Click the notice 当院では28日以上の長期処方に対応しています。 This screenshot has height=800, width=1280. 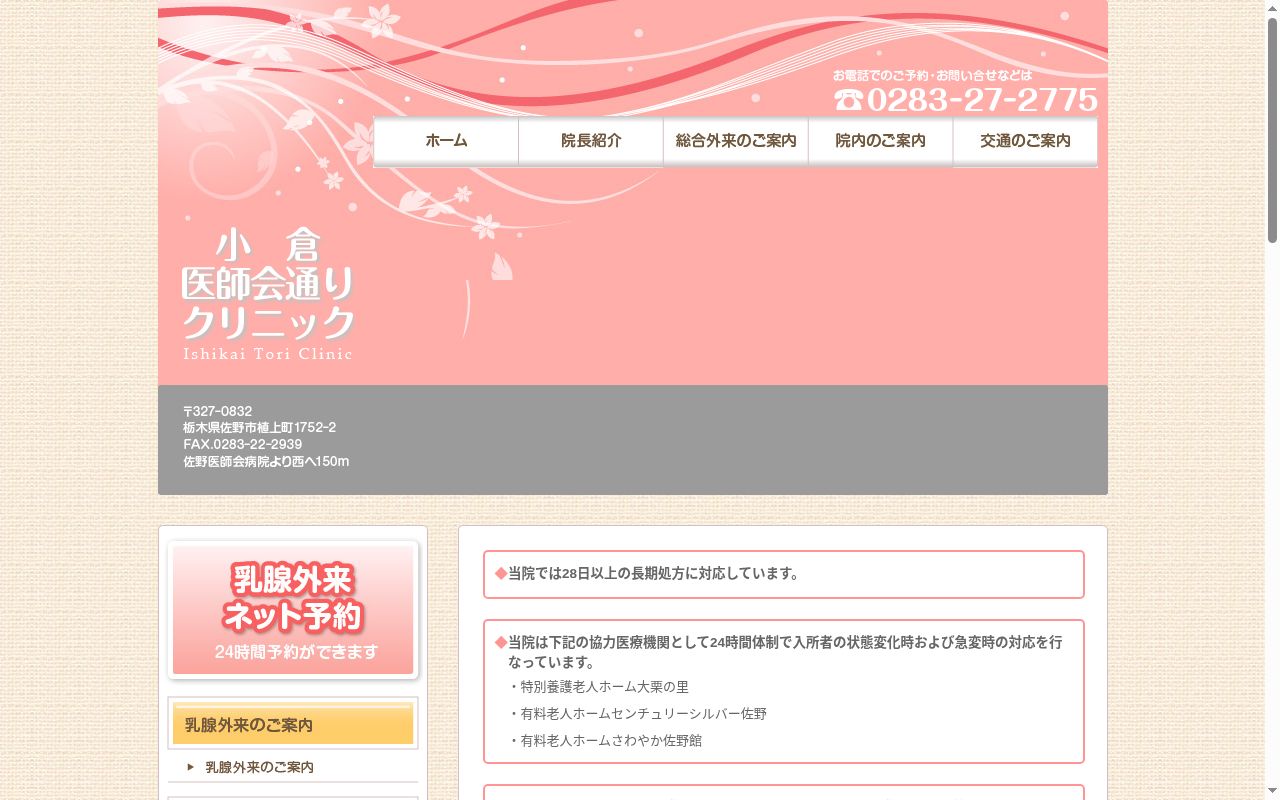(654, 574)
